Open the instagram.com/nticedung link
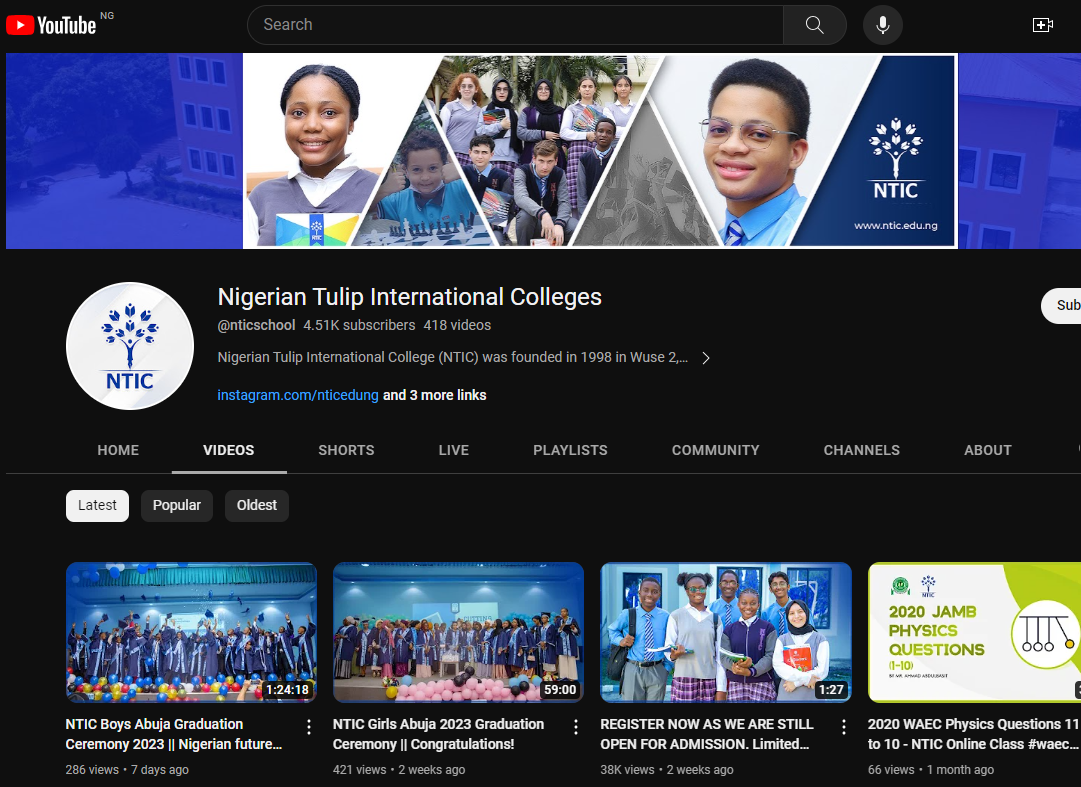 click(298, 395)
